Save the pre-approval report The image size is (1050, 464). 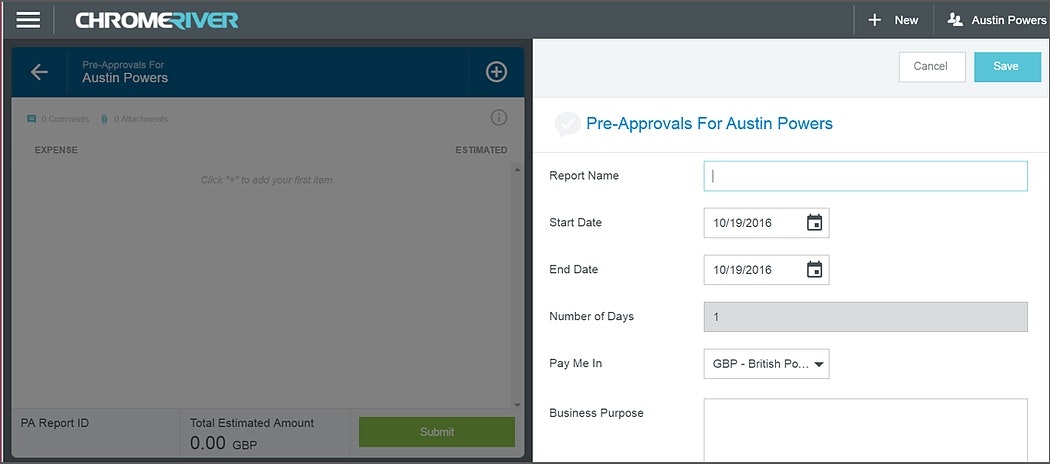[x=1005, y=67]
